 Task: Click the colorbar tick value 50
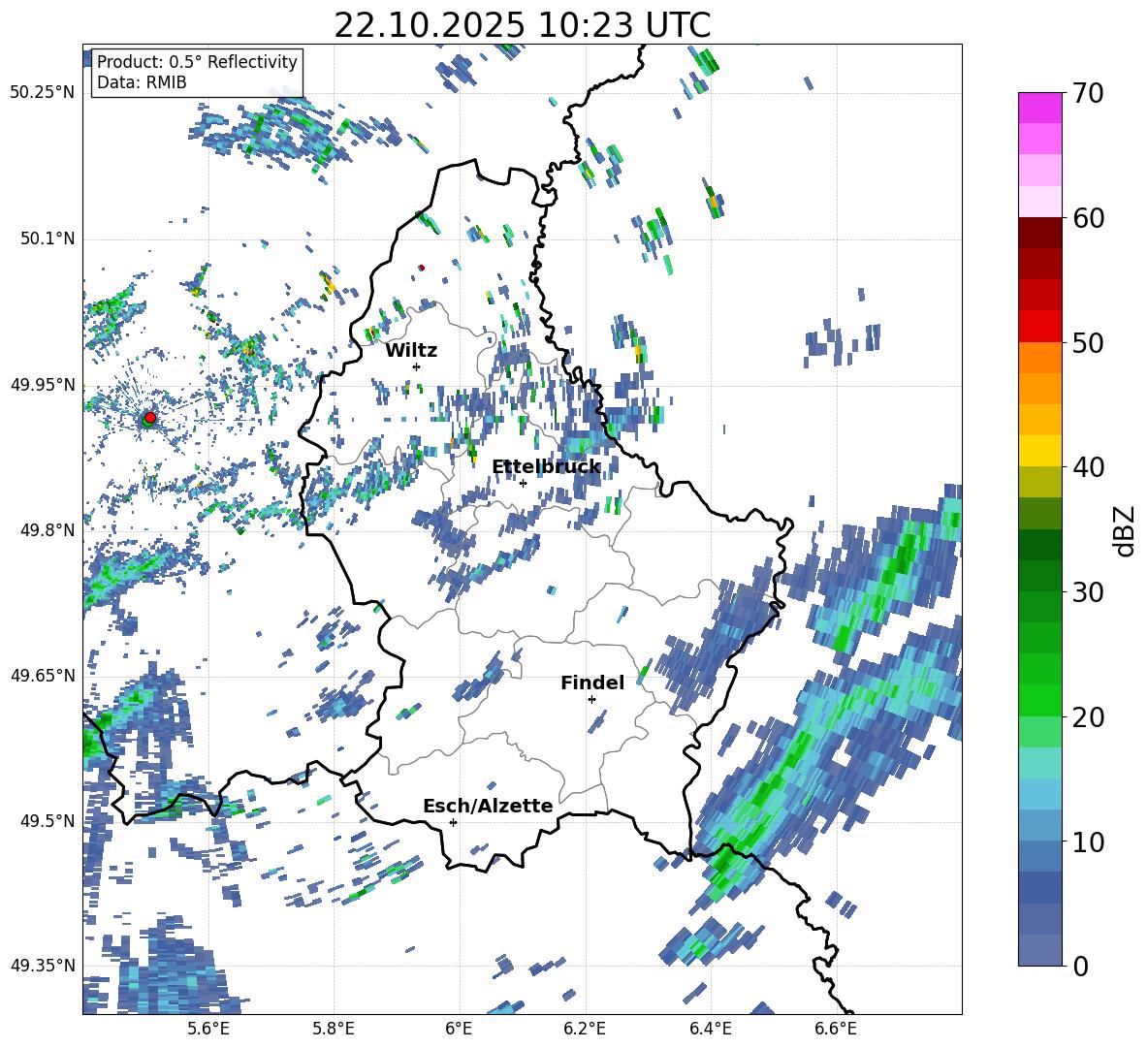[1088, 342]
